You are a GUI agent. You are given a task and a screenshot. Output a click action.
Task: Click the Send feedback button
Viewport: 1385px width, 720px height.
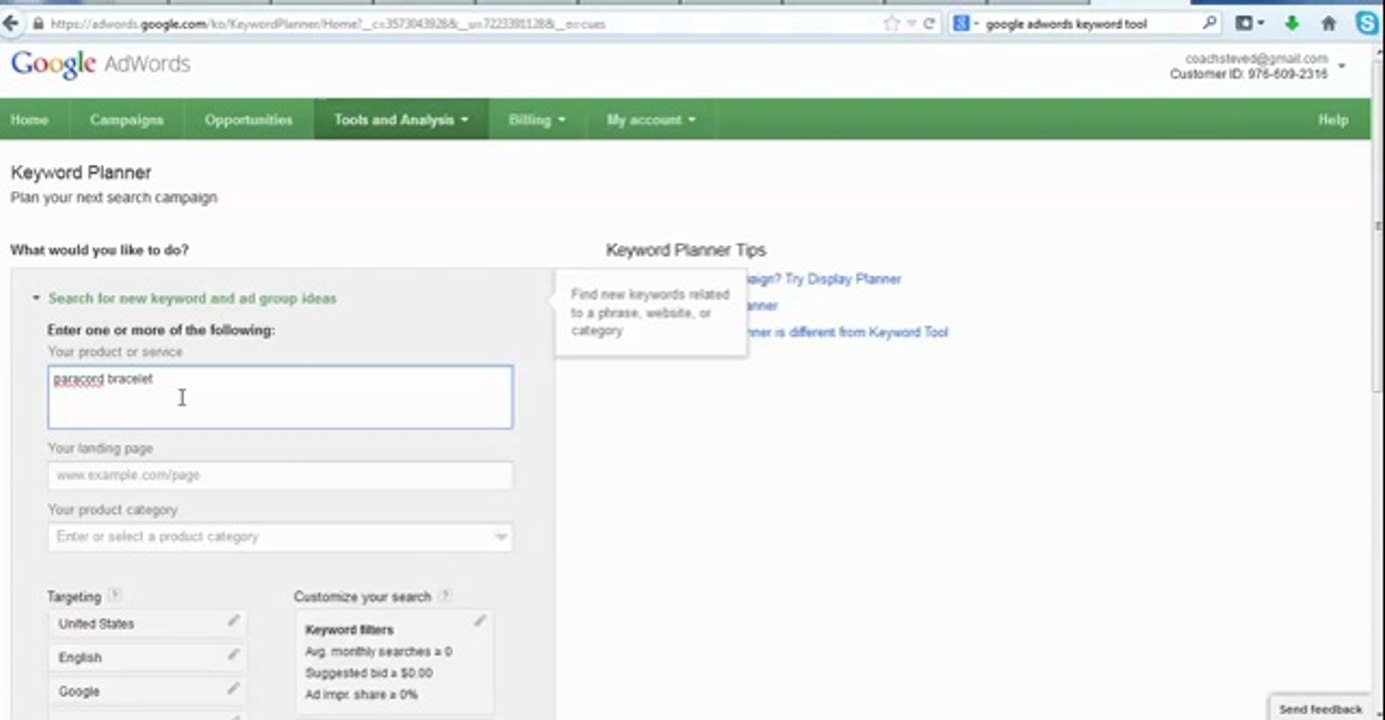[x=1320, y=708]
